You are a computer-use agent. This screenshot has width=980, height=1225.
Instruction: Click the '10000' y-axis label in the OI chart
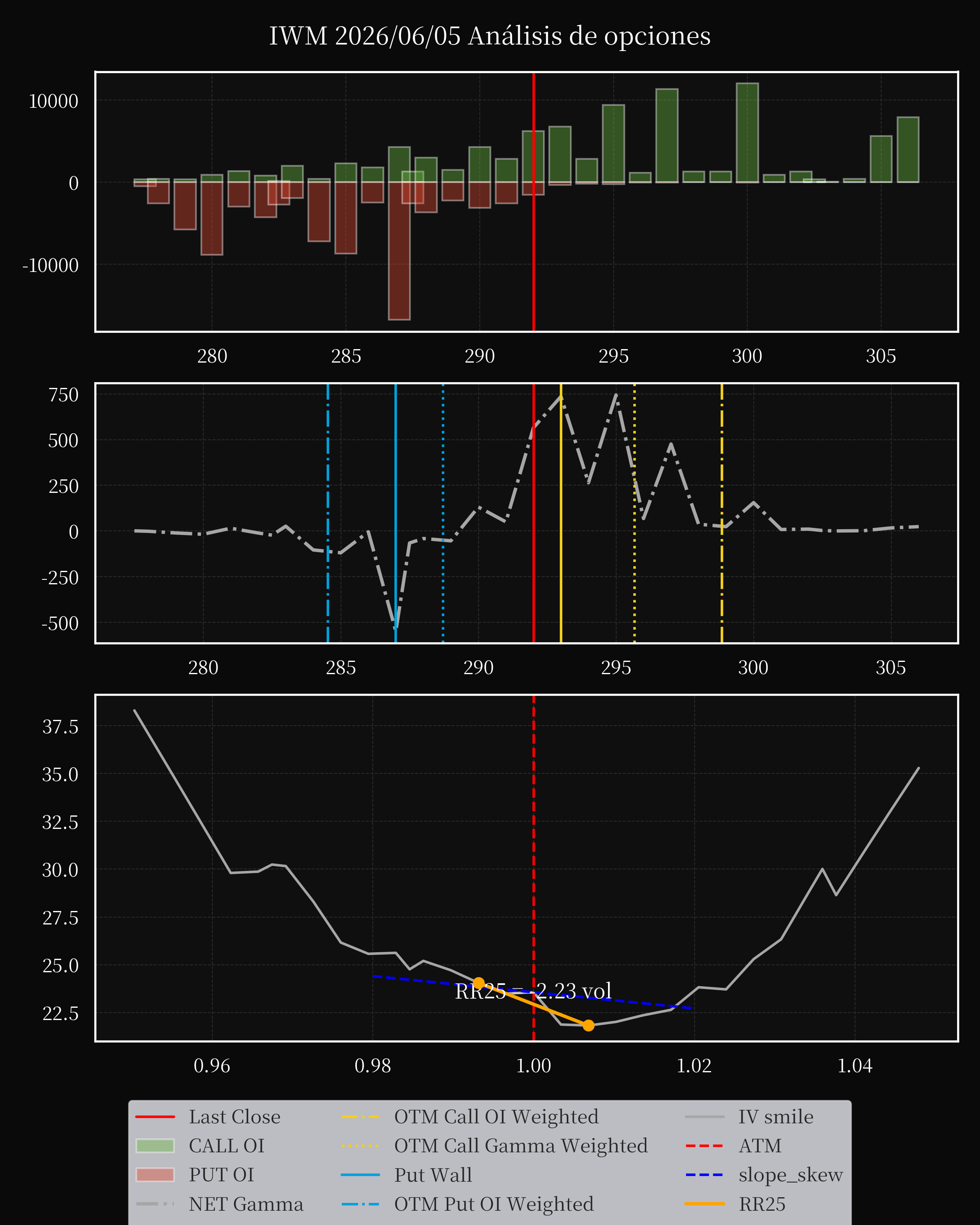click(x=53, y=102)
